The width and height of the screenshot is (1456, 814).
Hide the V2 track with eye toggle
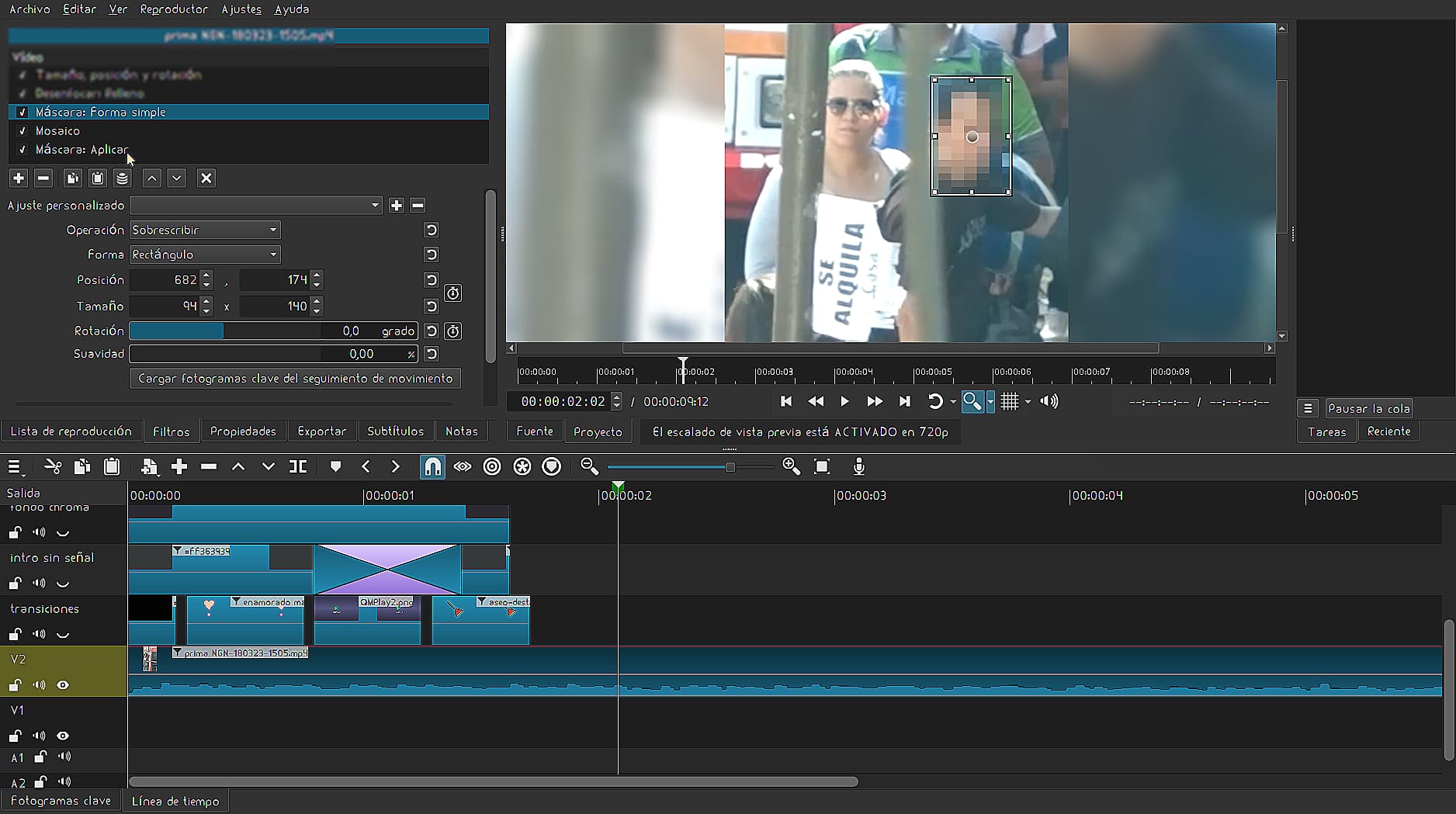pos(63,685)
